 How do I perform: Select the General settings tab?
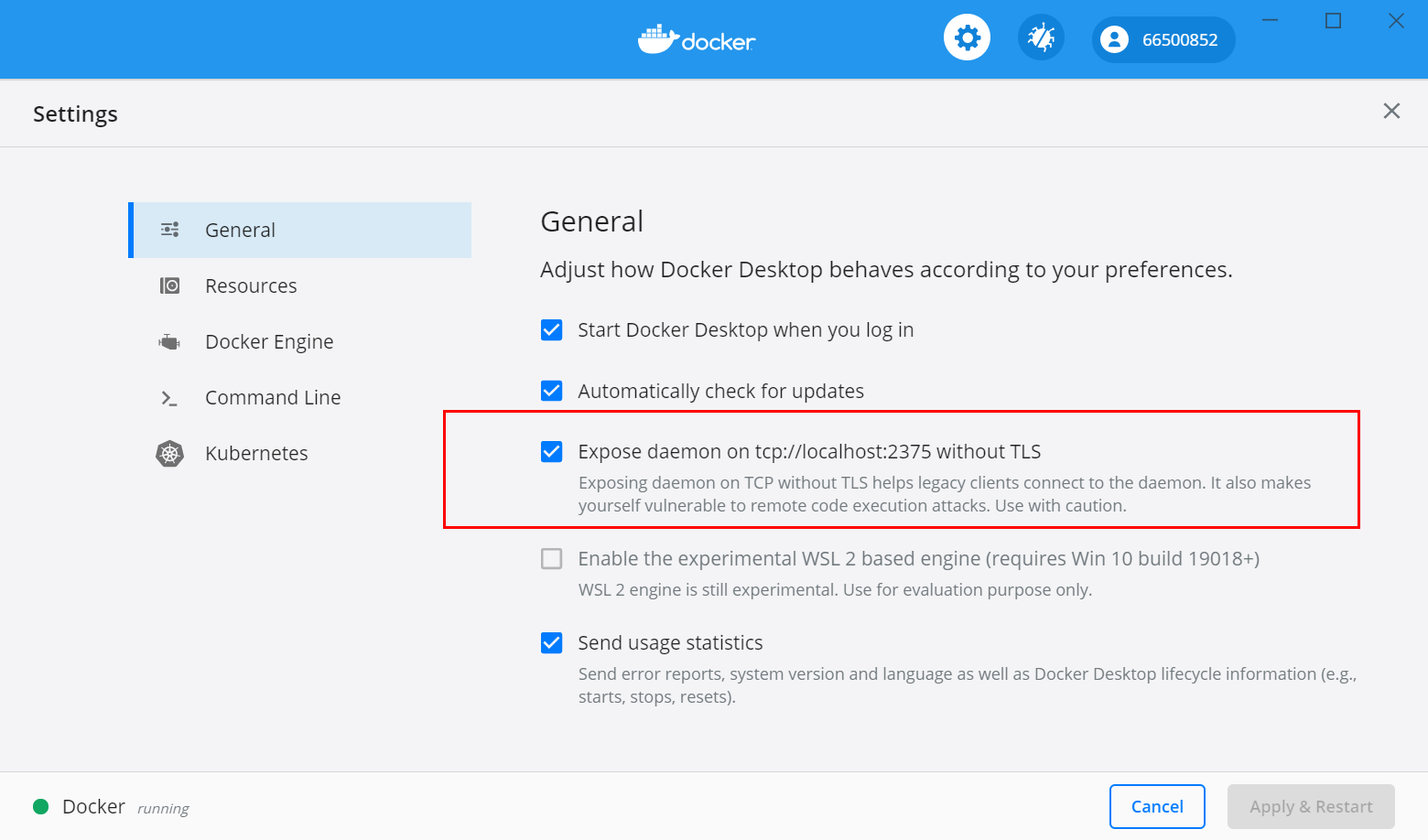[x=300, y=230]
